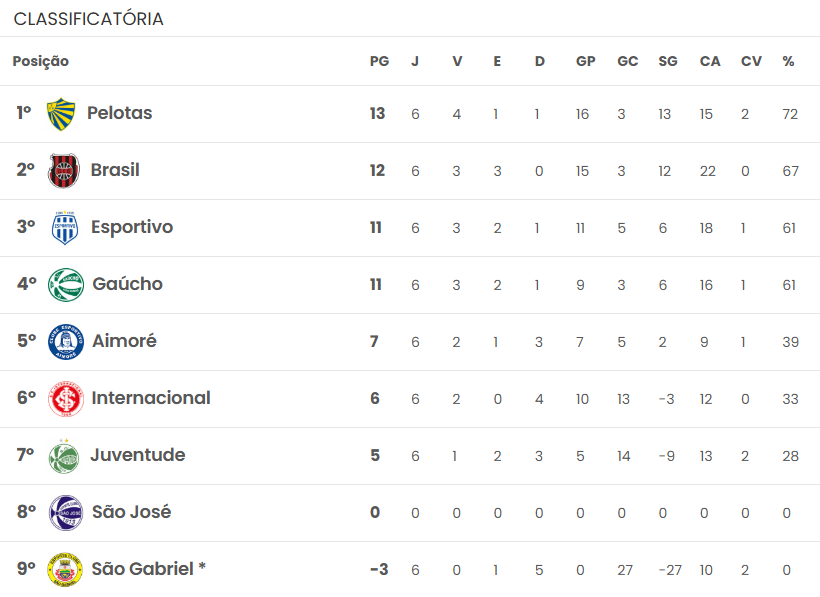The width and height of the screenshot is (820, 597).
Task: Open the Internacional team link
Action: (151, 398)
